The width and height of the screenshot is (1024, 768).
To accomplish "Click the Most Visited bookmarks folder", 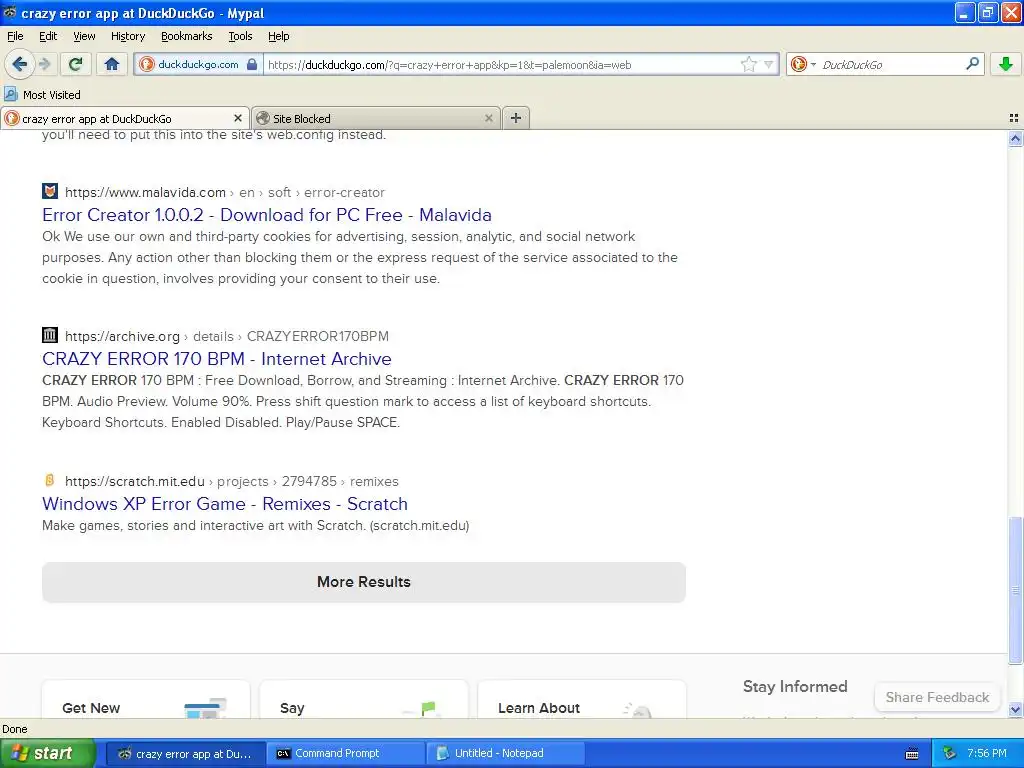I will (x=42, y=95).
